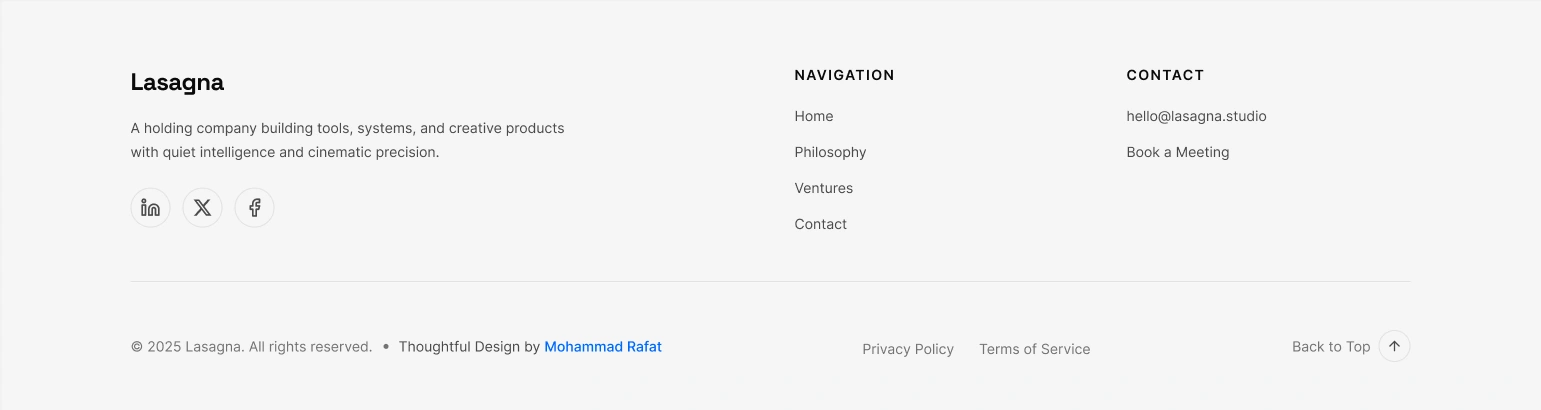The width and height of the screenshot is (1541, 410).
Task: Open the Facebook social icon
Action: [254, 208]
